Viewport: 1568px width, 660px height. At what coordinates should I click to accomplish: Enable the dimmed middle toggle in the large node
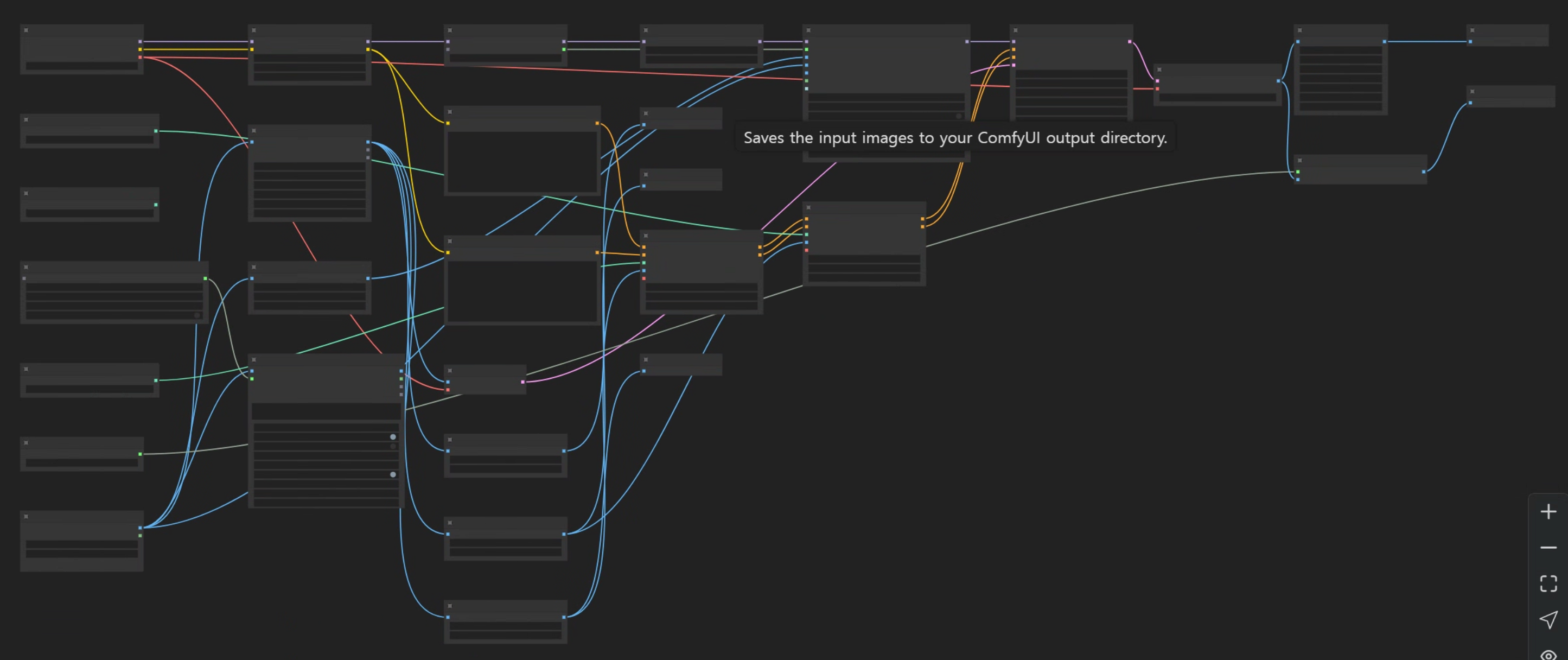coord(393,446)
